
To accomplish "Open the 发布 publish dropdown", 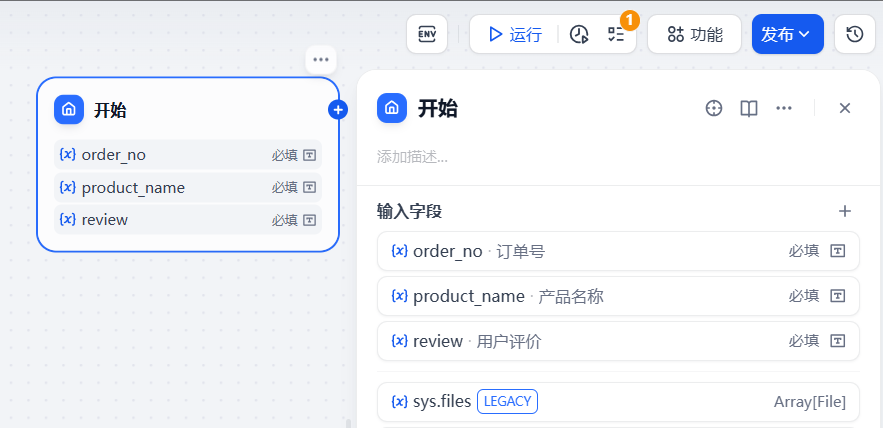I will (787, 34).
